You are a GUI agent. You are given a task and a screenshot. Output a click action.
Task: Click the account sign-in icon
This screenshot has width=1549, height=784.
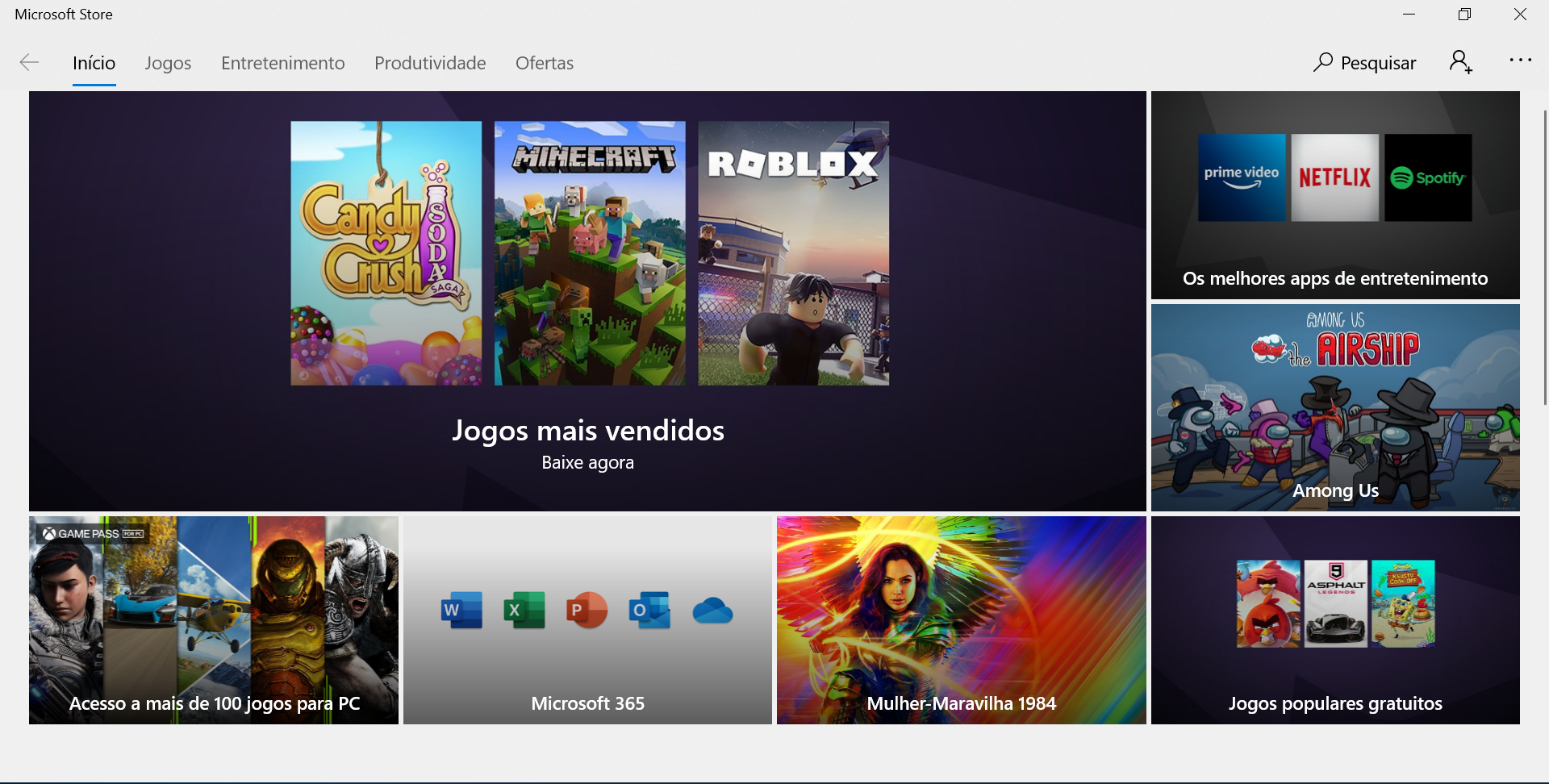click(1461, 62)
